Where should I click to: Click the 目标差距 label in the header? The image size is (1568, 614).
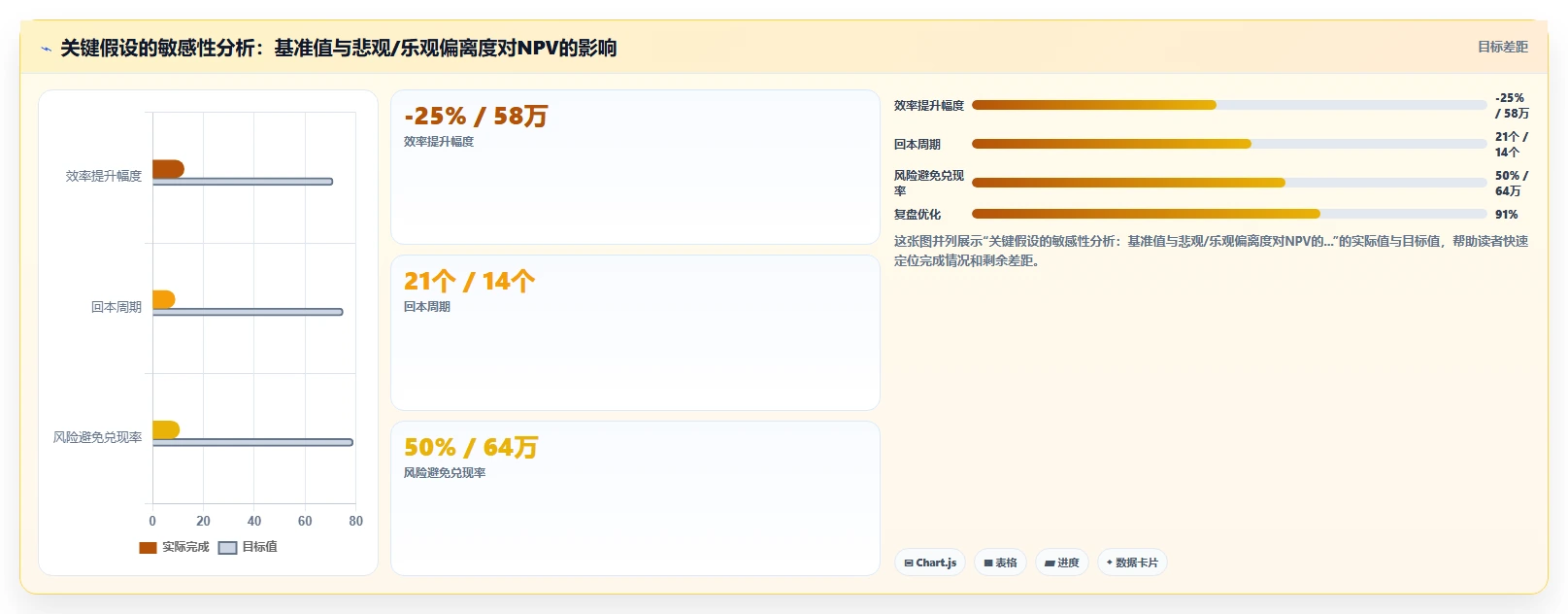point(1502,47)
